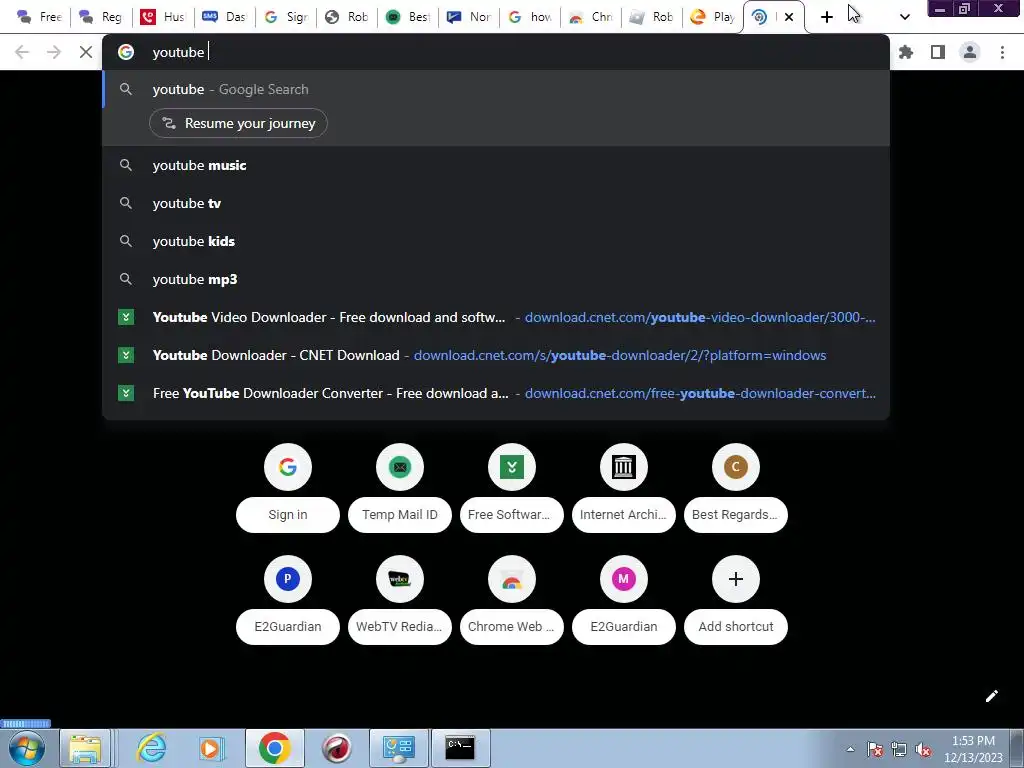Click the forward navigation arrow
Image resolution: width=1024 pixels, height=768 pixels.
[54, 52]
